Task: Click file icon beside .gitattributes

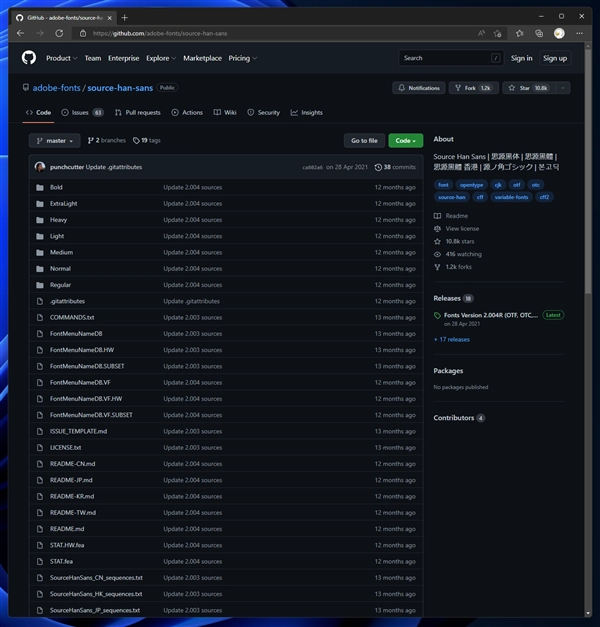Action: [40, 301]
